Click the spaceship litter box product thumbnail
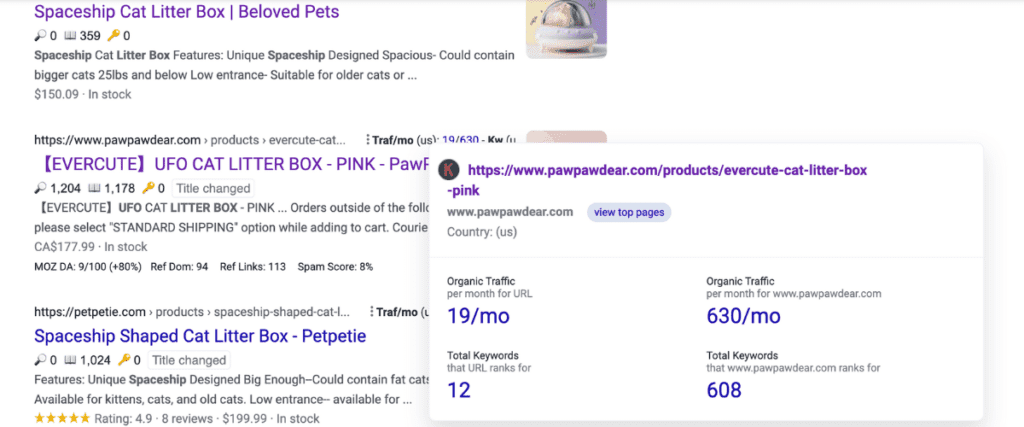Viewport: 1024px width, 427px height. pos(566,28)
